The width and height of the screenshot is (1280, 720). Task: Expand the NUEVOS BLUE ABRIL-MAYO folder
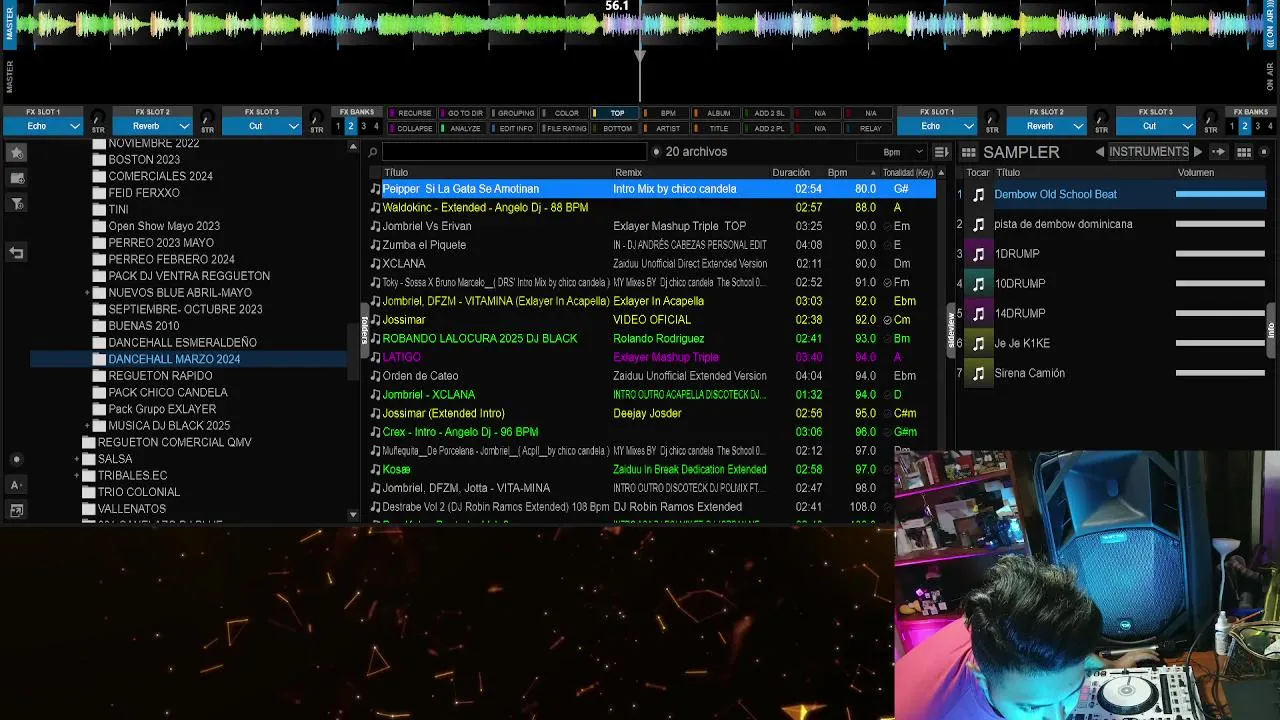(x=88, y=293)
